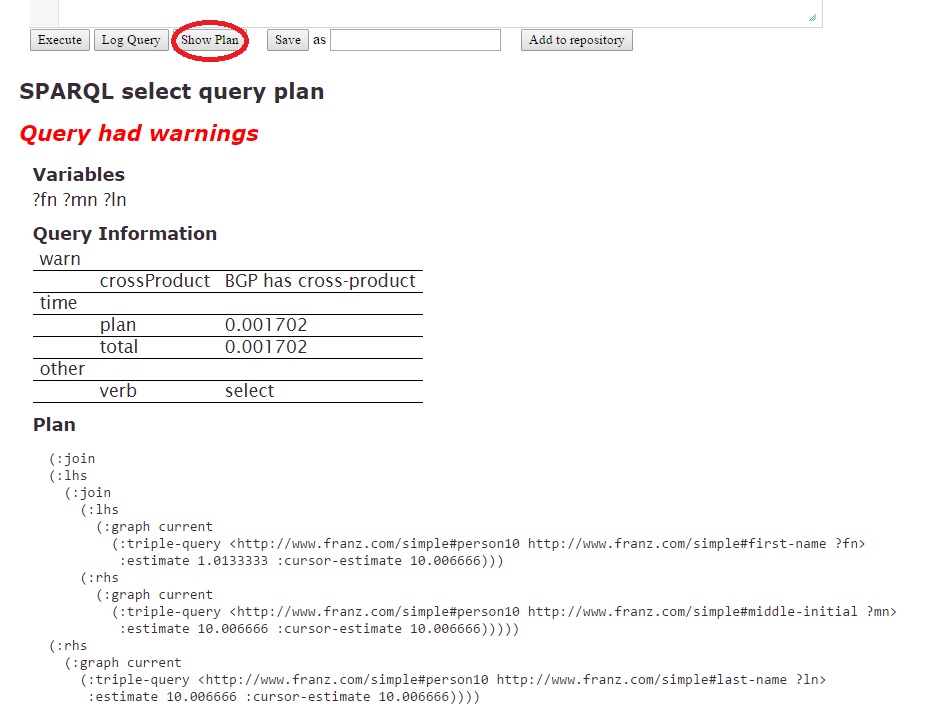This screenshot has height=721, width=947.
Task: Select the ?fn ?mn ?ln variable list
Action: pos(80,199)
